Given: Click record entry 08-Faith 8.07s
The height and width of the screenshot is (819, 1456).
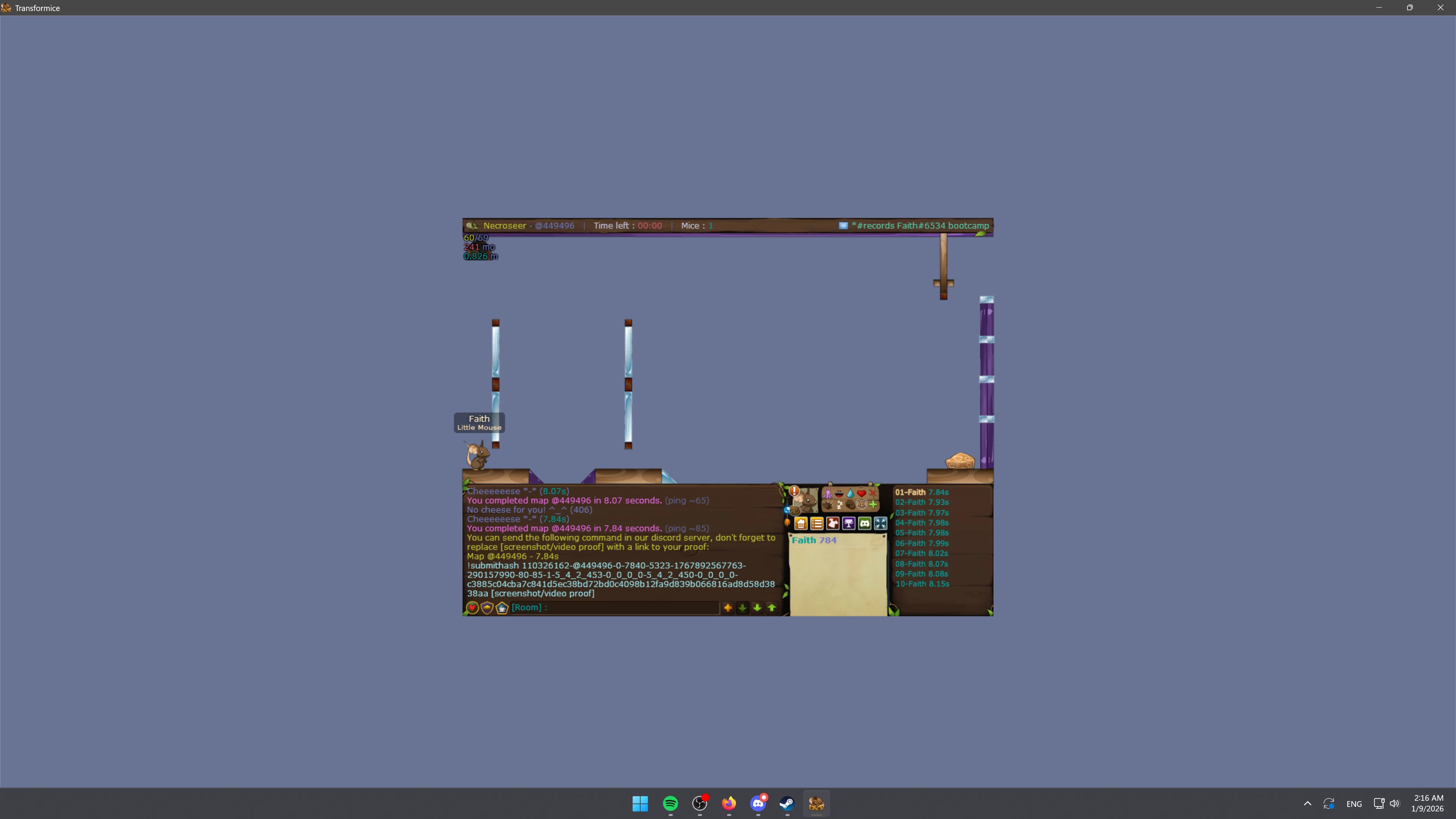Looking at the screenshot, I should click(x=922, y=564).
